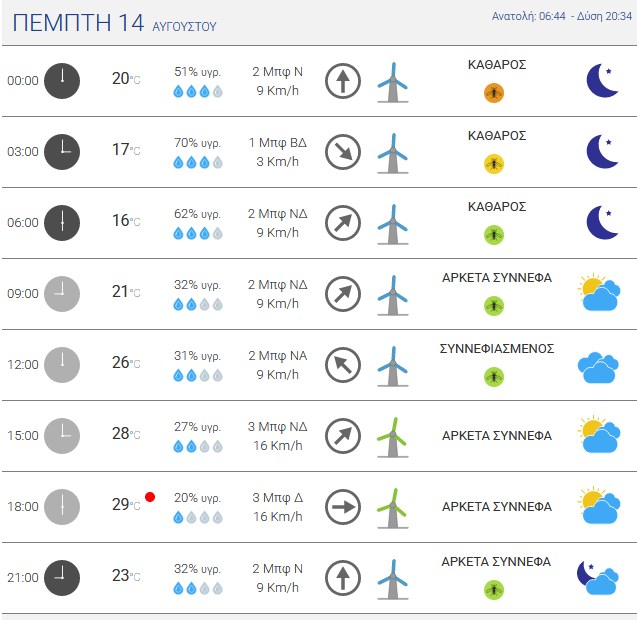637x620 pixels.
Task: Click the yellow mosquito icon at 03:00
Action: tap(494, 164)
